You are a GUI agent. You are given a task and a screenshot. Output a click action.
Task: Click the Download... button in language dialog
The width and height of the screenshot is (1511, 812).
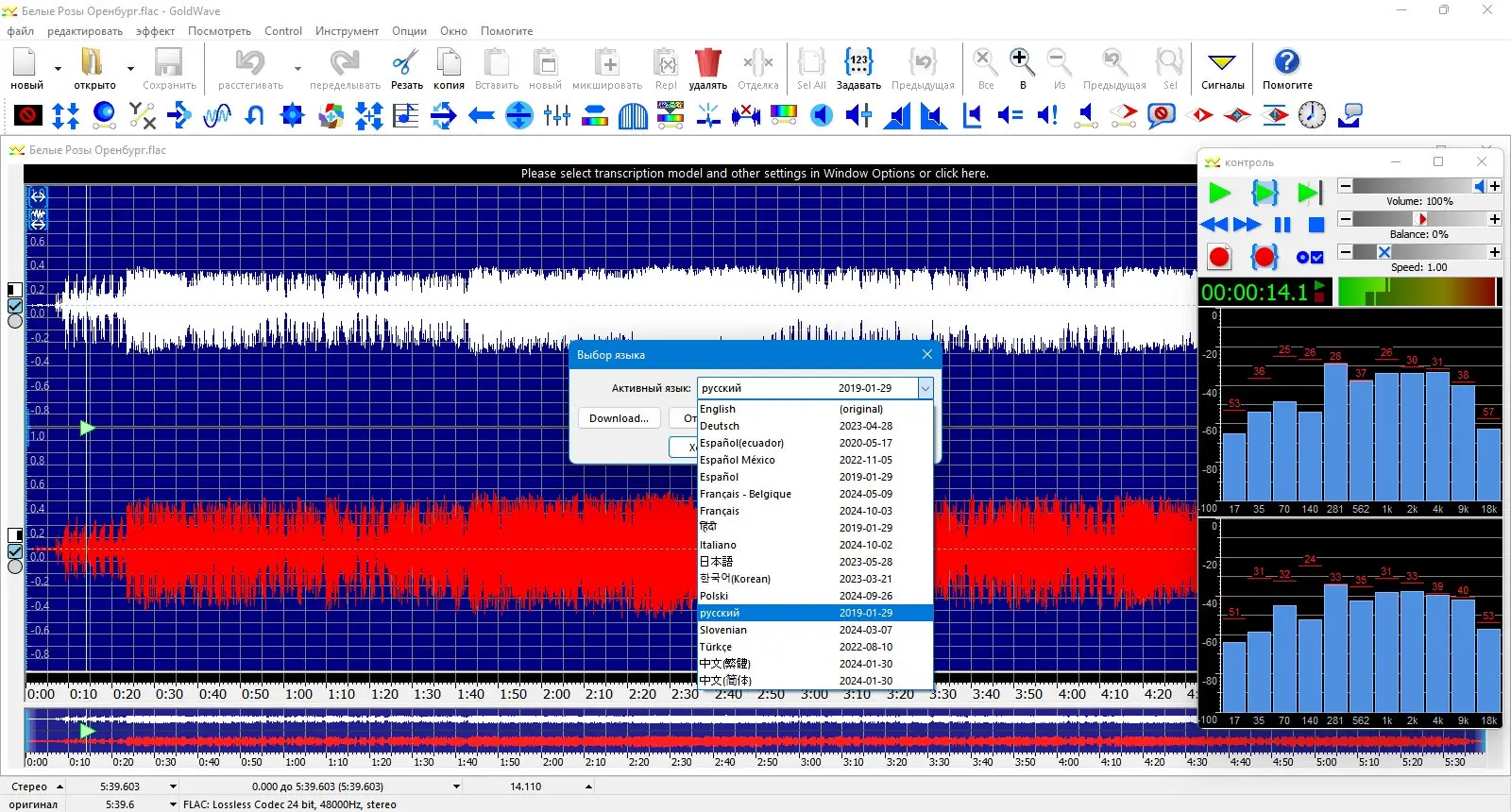click(x=619, y=418)
